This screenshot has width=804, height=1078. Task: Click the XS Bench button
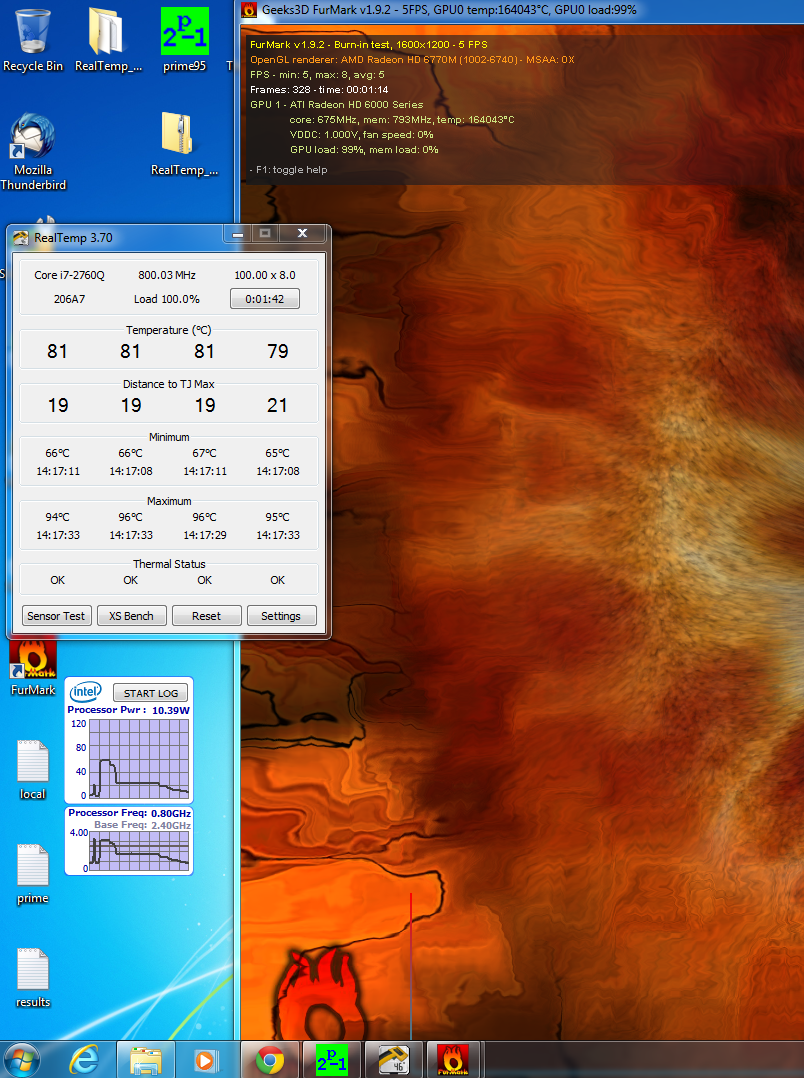[x=131, y=616]
